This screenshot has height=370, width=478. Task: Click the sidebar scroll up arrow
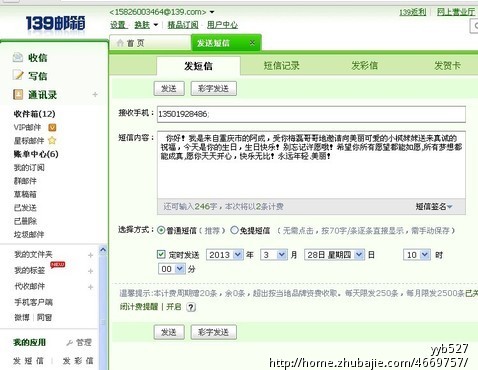point(103,249)
